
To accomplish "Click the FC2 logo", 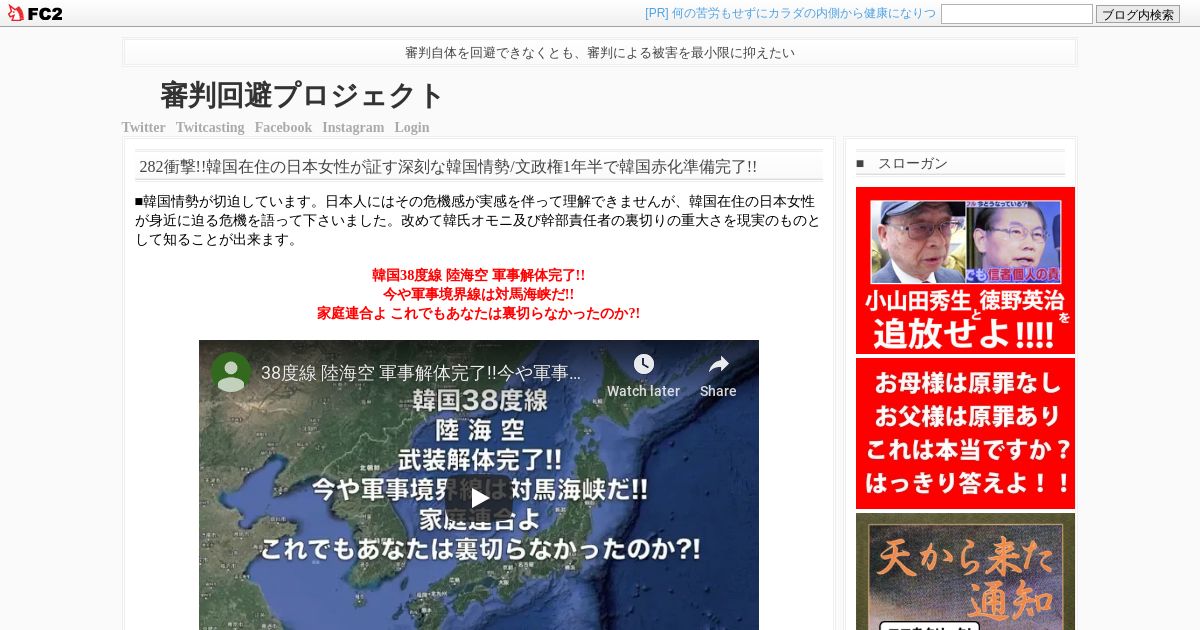I will 35,13.
